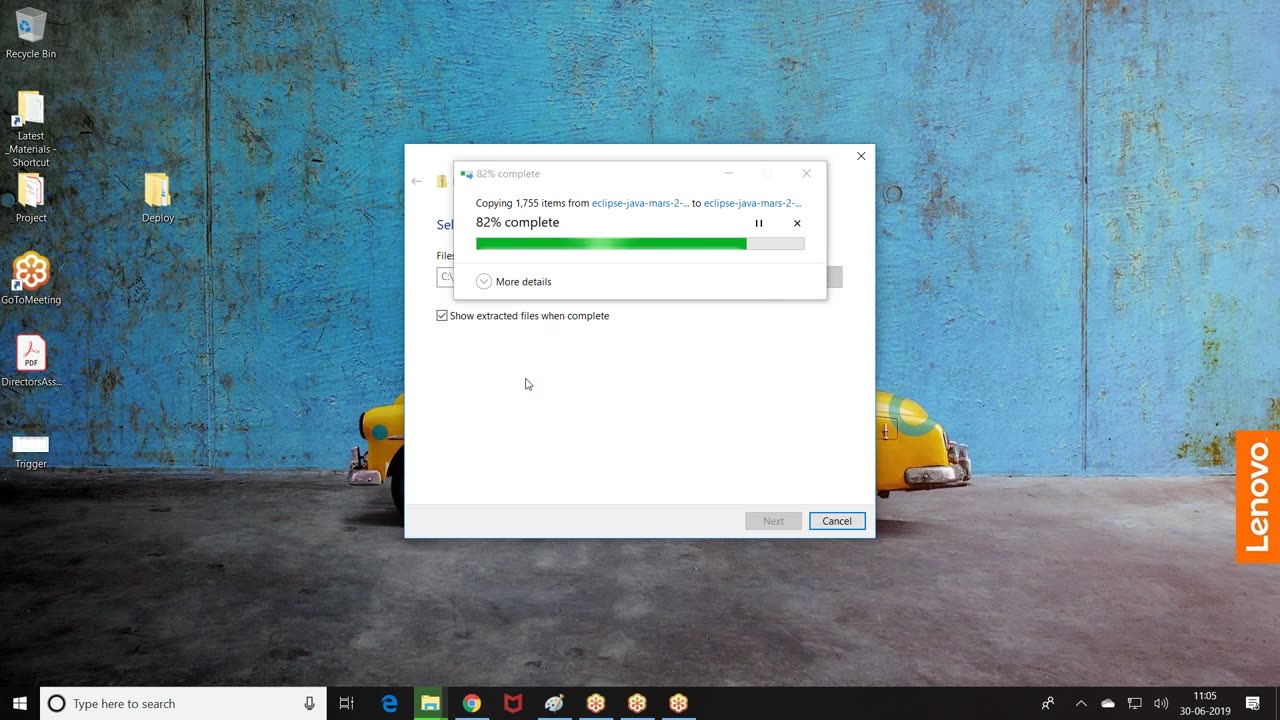Close the extract wizard window
Image resolution: width=1280 pixels, height=720 pixels.
click(861, 156)
